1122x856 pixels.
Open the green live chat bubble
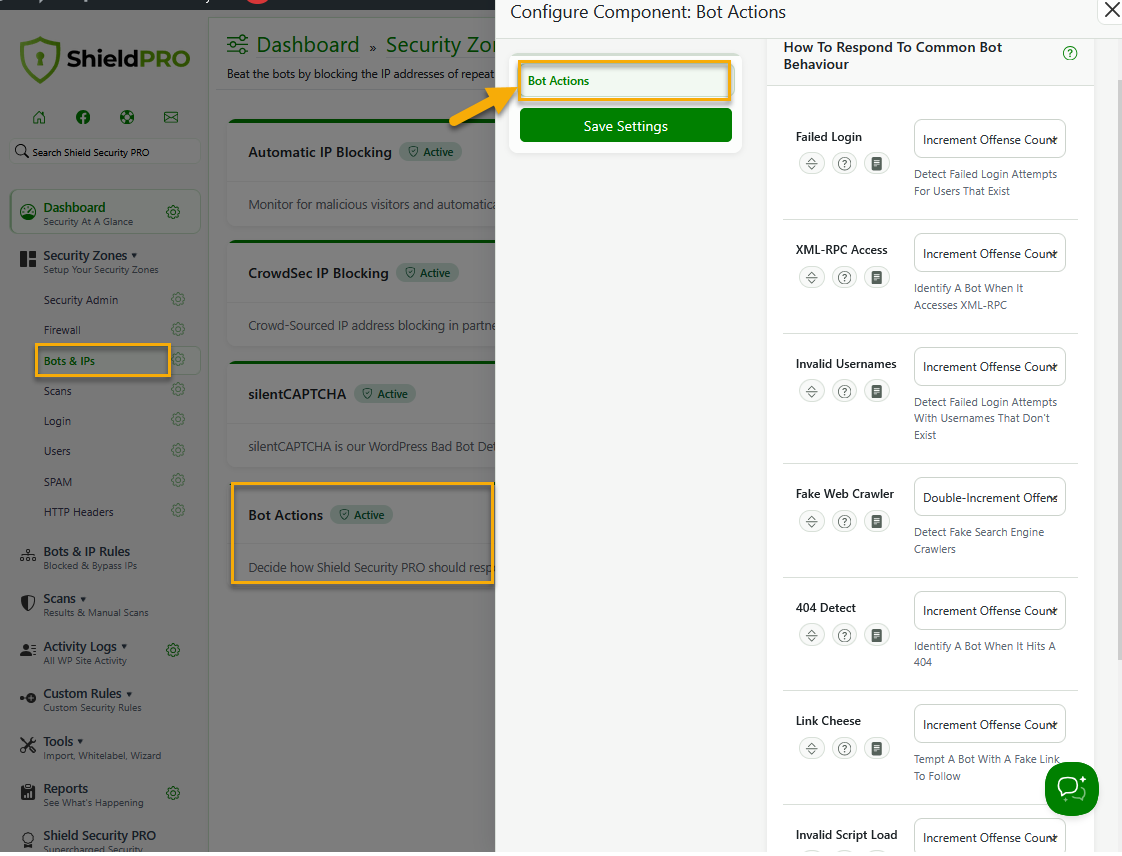(x=1071, y=789)
